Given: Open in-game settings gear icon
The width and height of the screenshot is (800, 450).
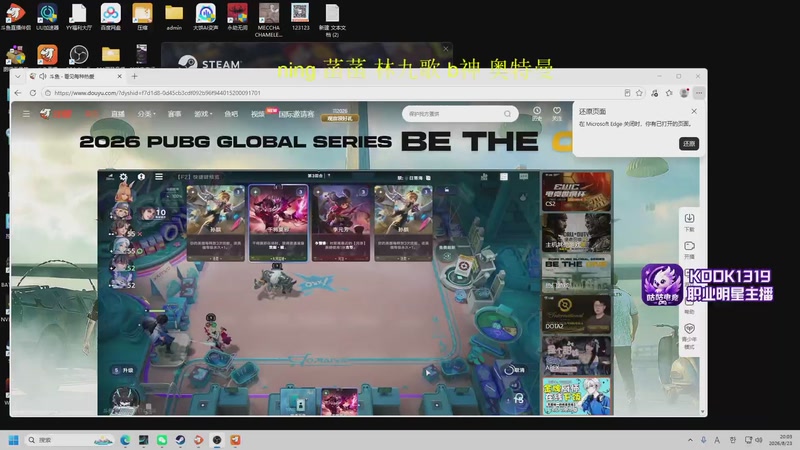Looking at the screenshot, I should click(x=123, y=177).
